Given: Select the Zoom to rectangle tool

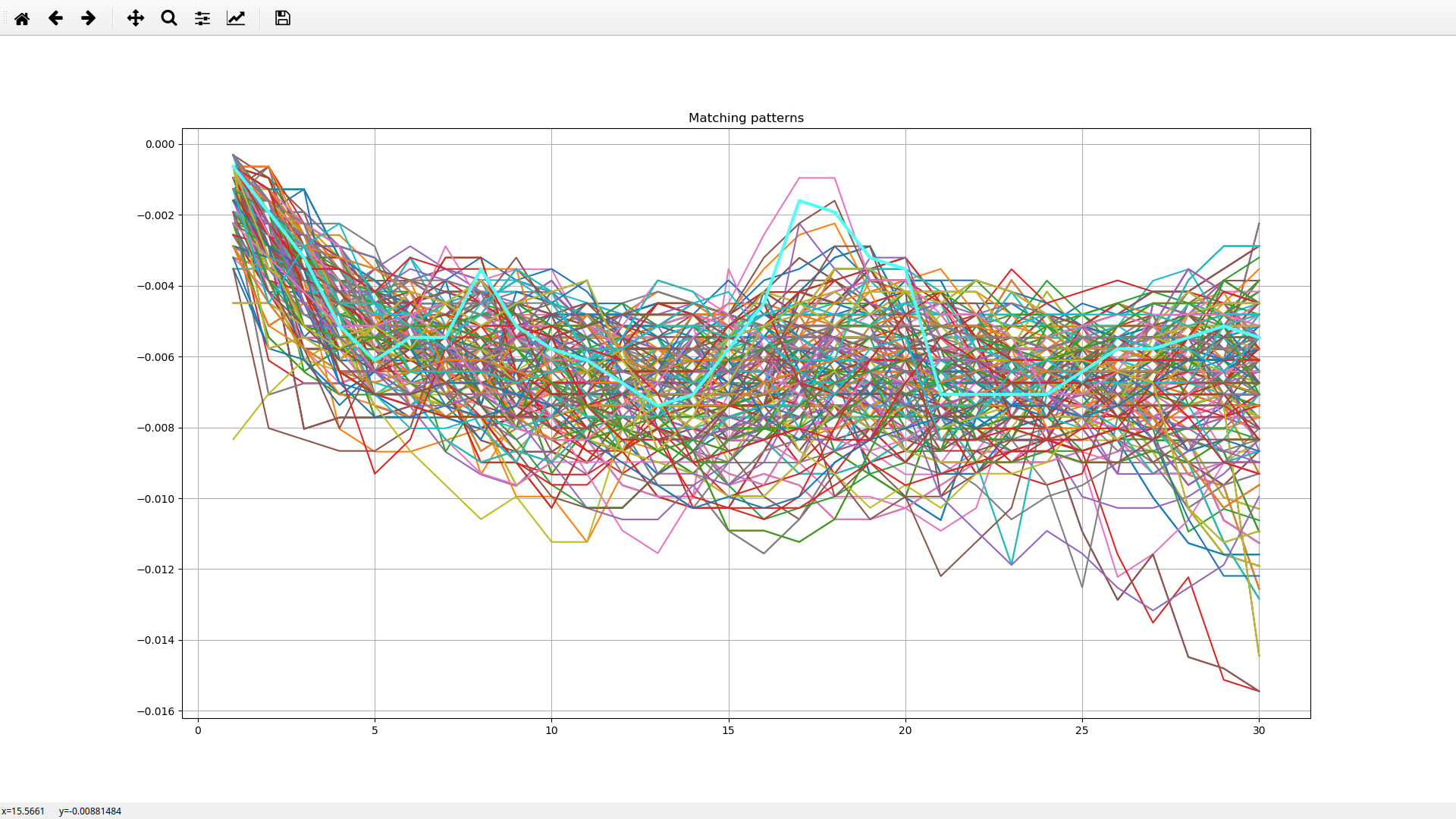Looking at the screenshot, I should [x=169, y=18].
